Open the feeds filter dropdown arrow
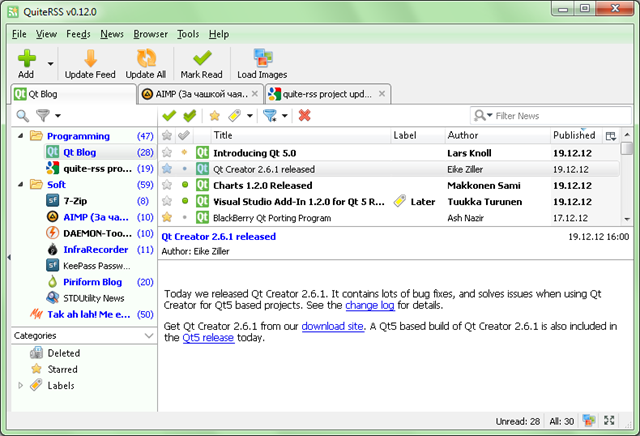The width and height of the screenshot is (640, 436). [58, 116]
